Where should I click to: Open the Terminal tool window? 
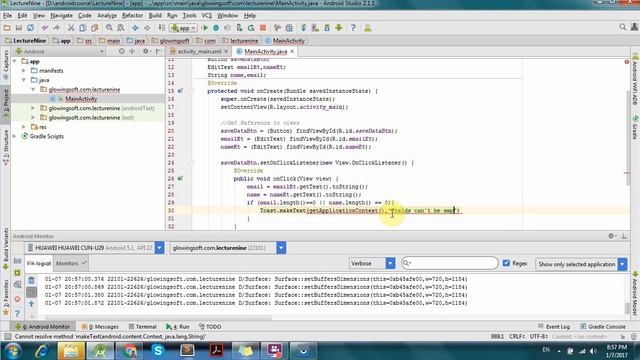[143, 327]
